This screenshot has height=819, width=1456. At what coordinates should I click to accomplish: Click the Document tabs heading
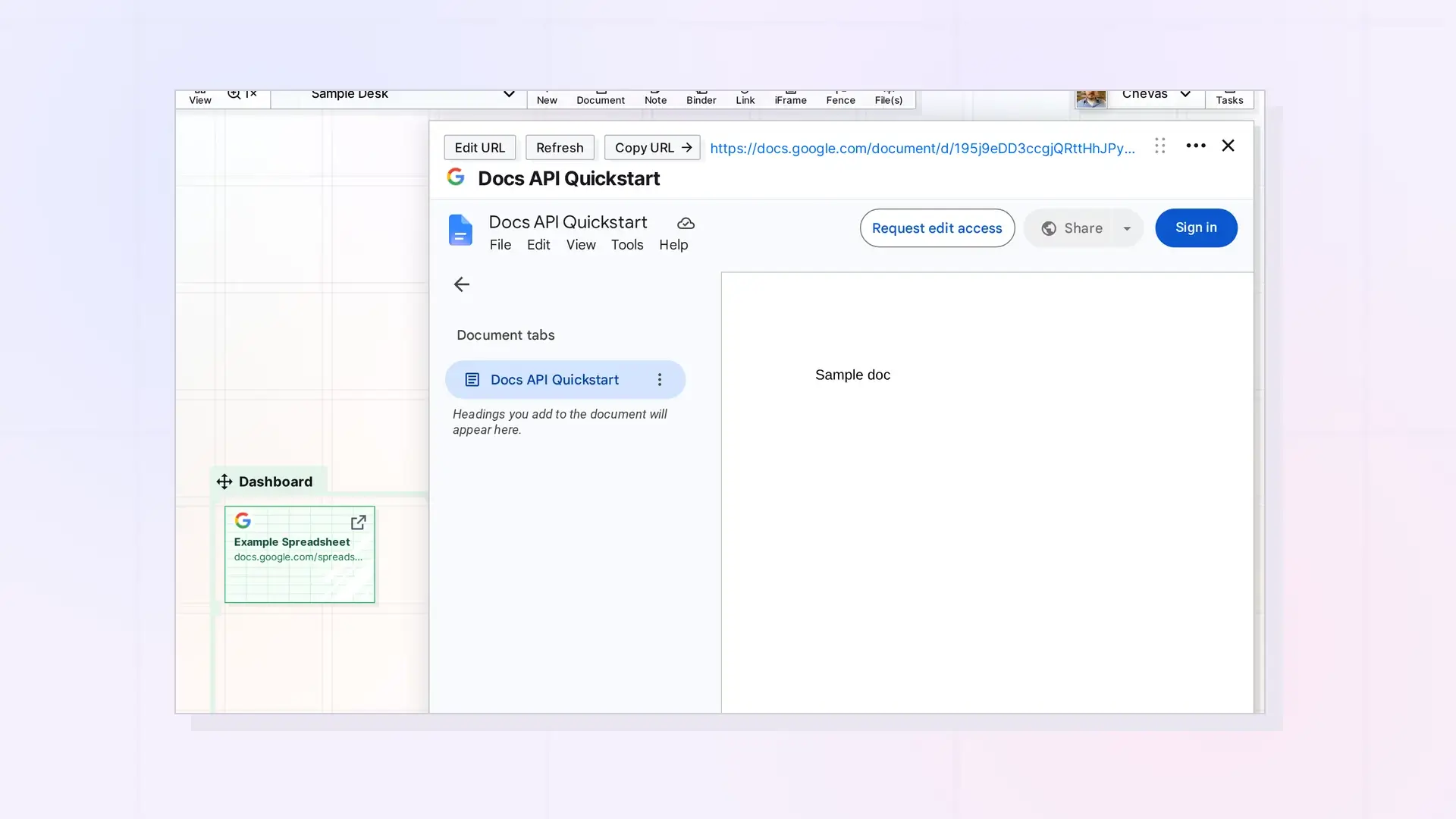click(x=506, y=335)
